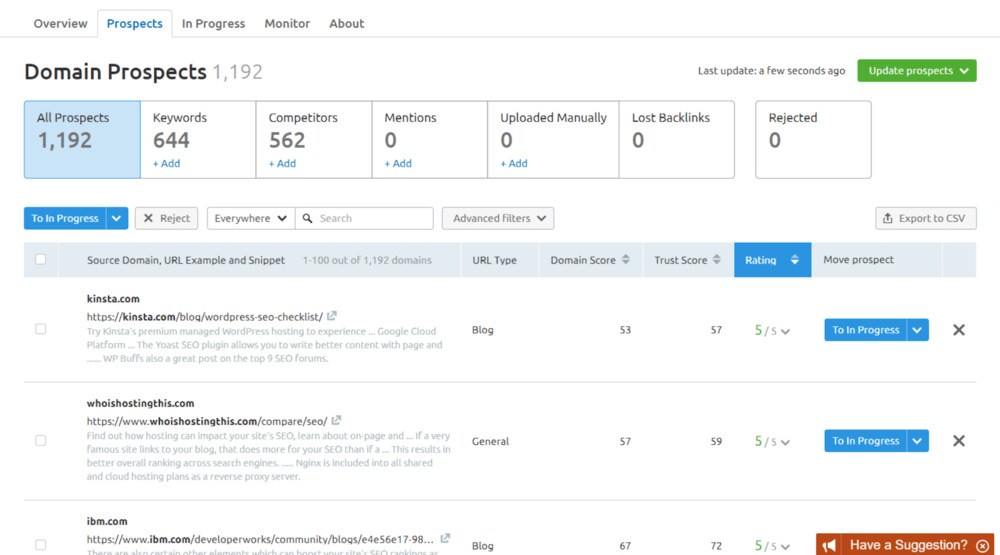The height and width of the screenshot is (555, 1000).
Task: Move whoishostingthis.com To In Progress
Action: tap(865, 441)
